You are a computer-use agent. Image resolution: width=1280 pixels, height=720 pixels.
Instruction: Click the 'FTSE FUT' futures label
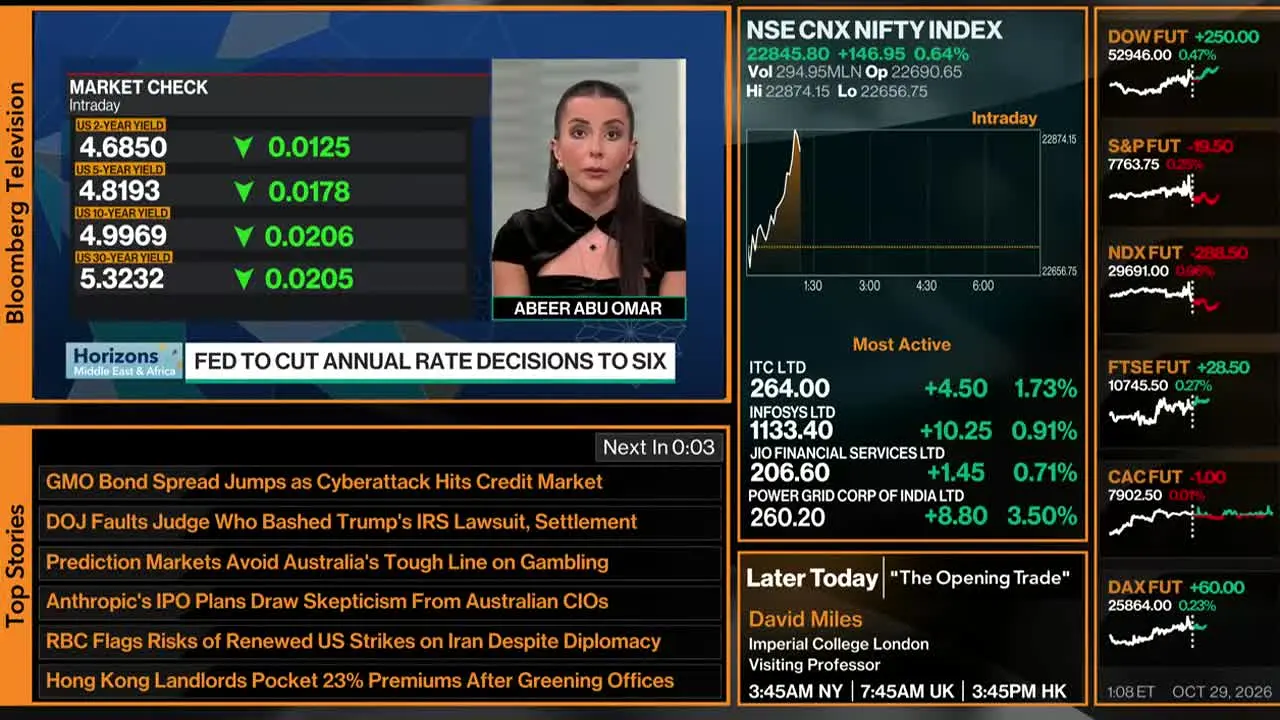[1149, 367]
